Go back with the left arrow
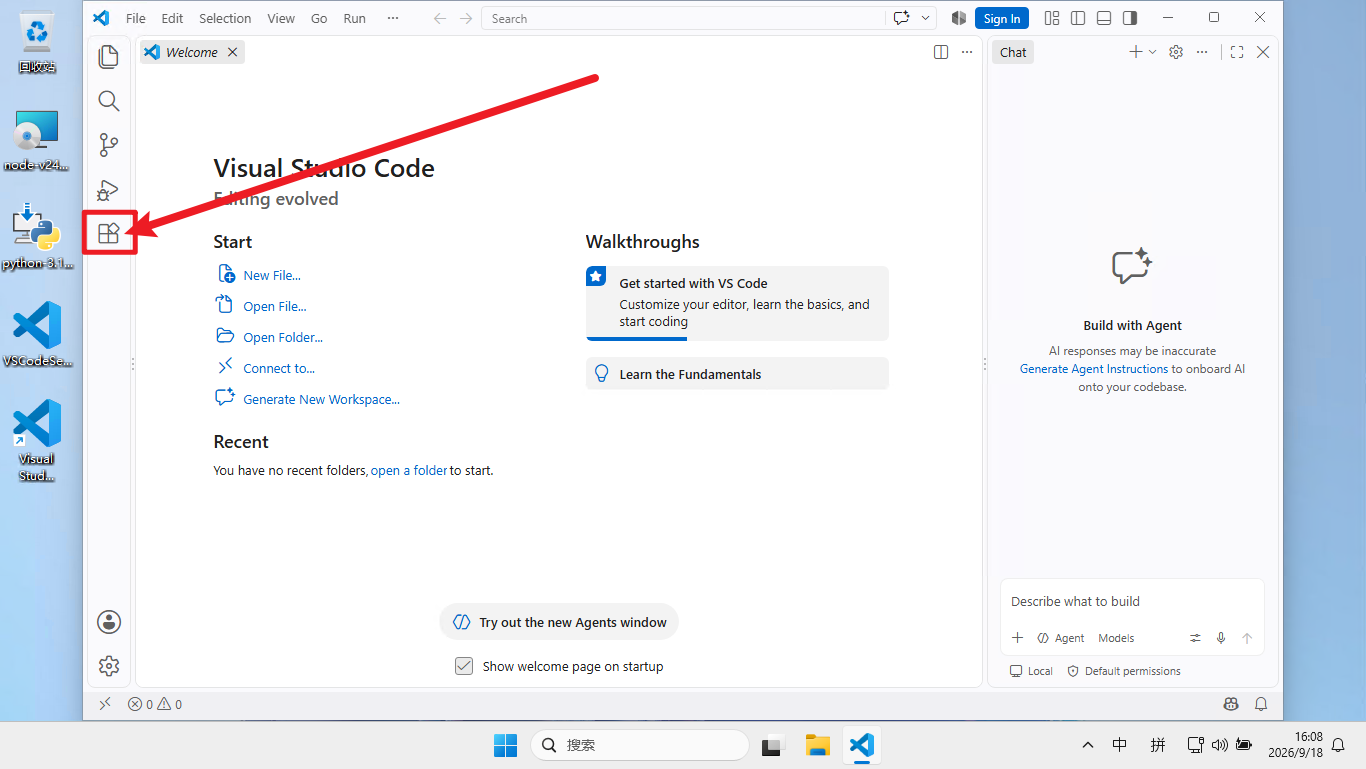Screen dimensions: 1366x769 pyautogui.click(x=440, y=18)
